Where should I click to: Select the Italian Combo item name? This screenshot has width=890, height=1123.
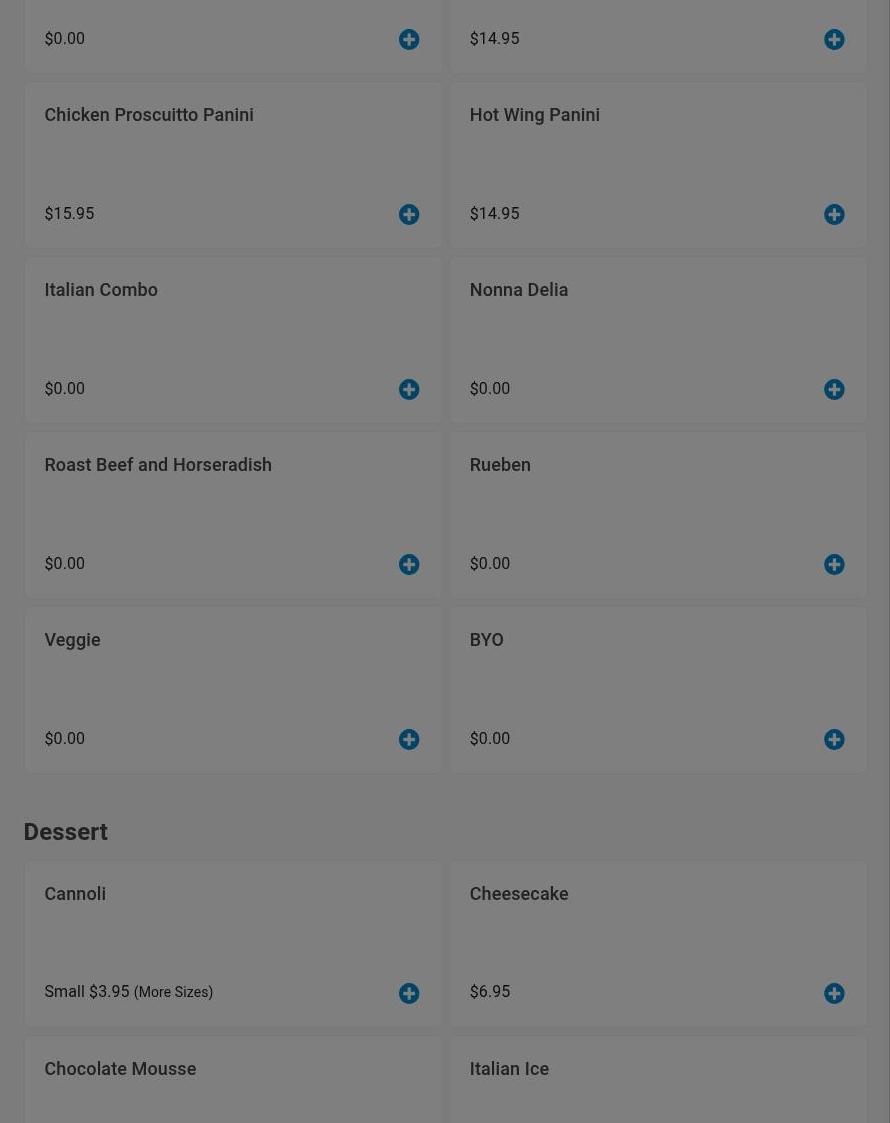(101, 289)
